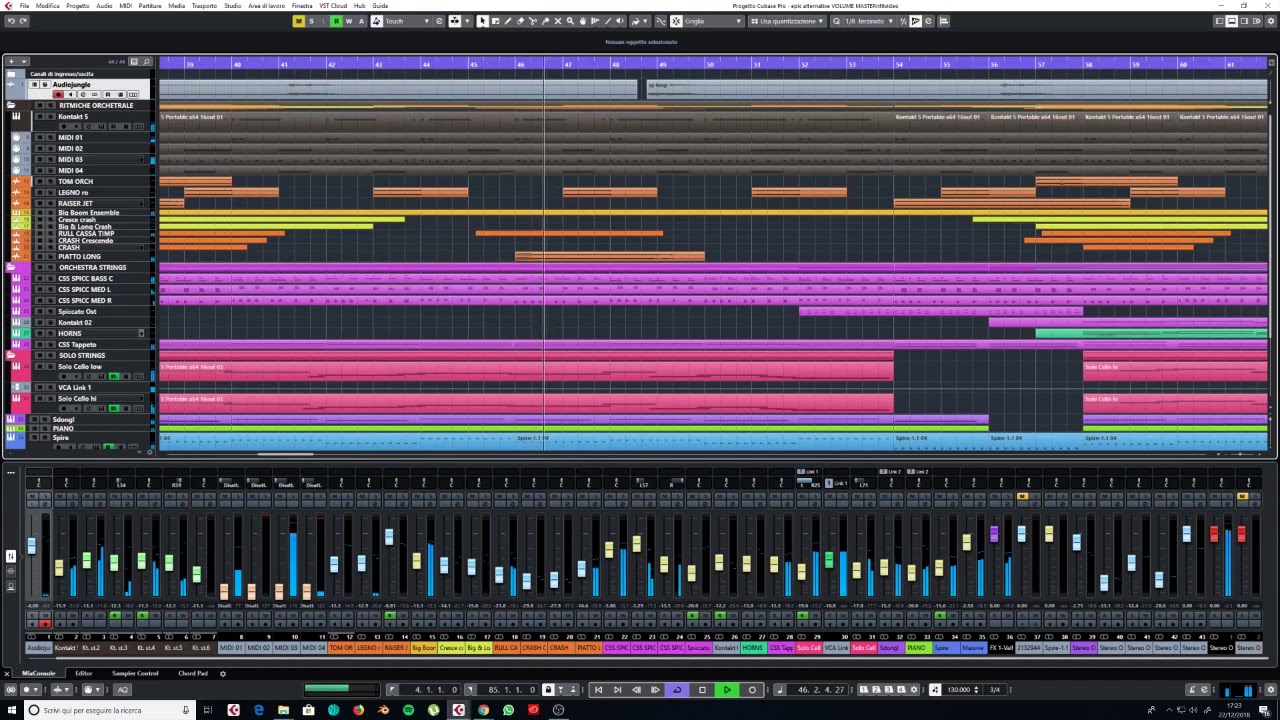Solo the Audiojungle track

pos(45,85)
